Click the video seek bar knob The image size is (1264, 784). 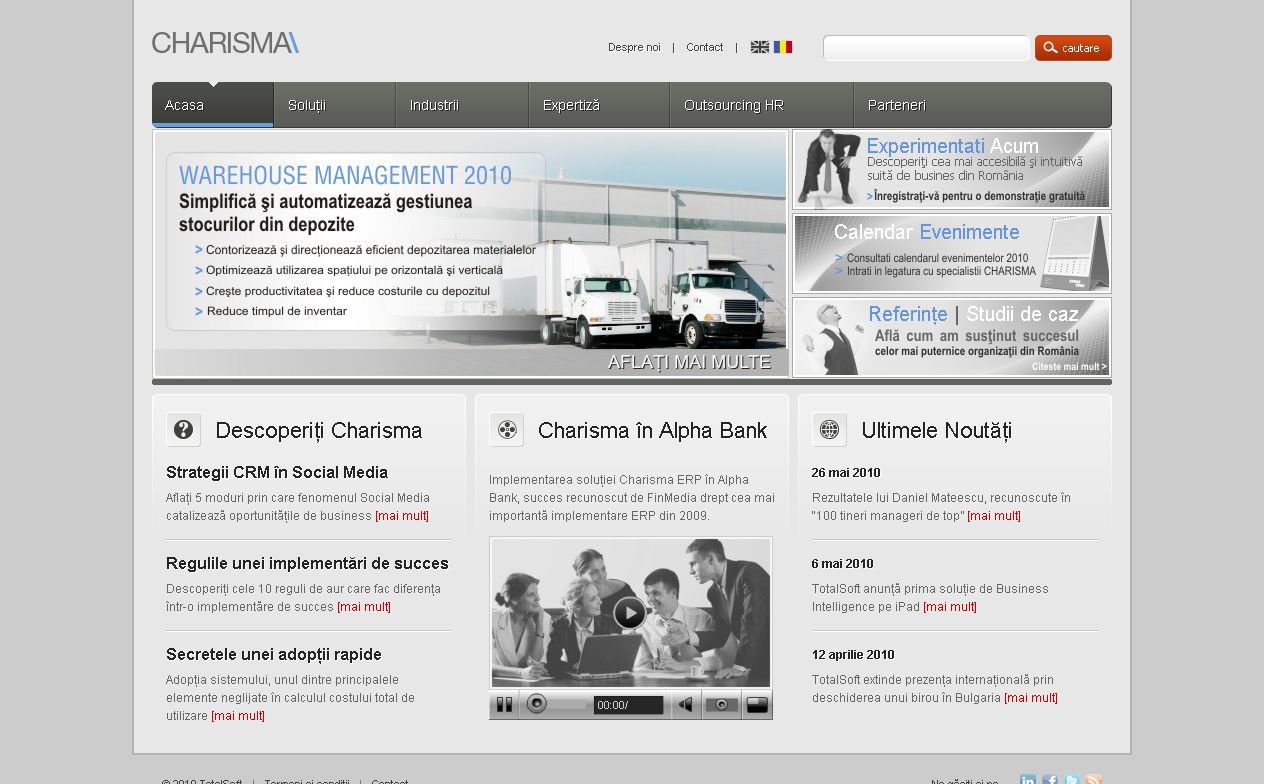(x=537, y=704)
